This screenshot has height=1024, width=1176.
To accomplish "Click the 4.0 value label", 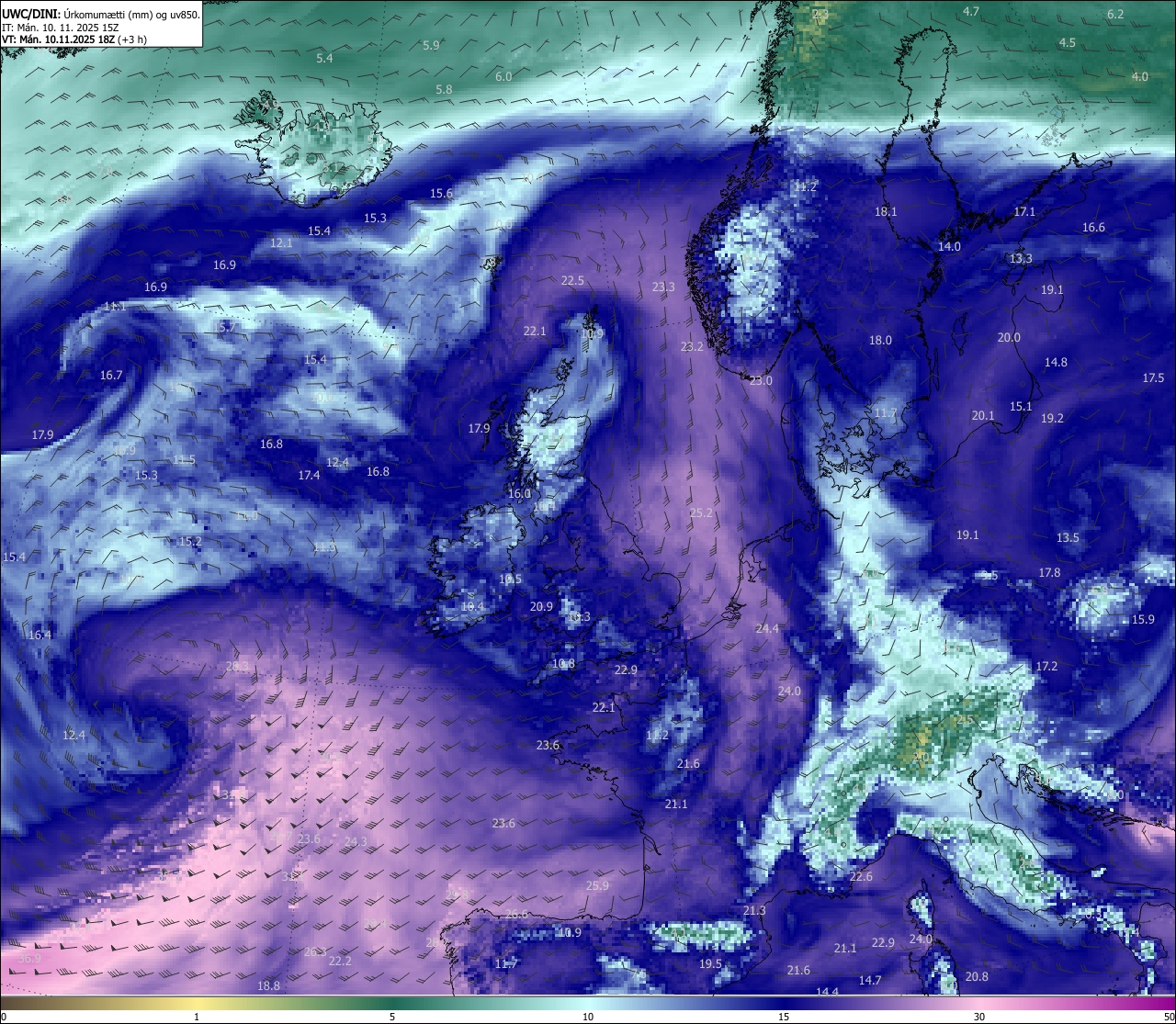I will click(x=1139, y=76).
